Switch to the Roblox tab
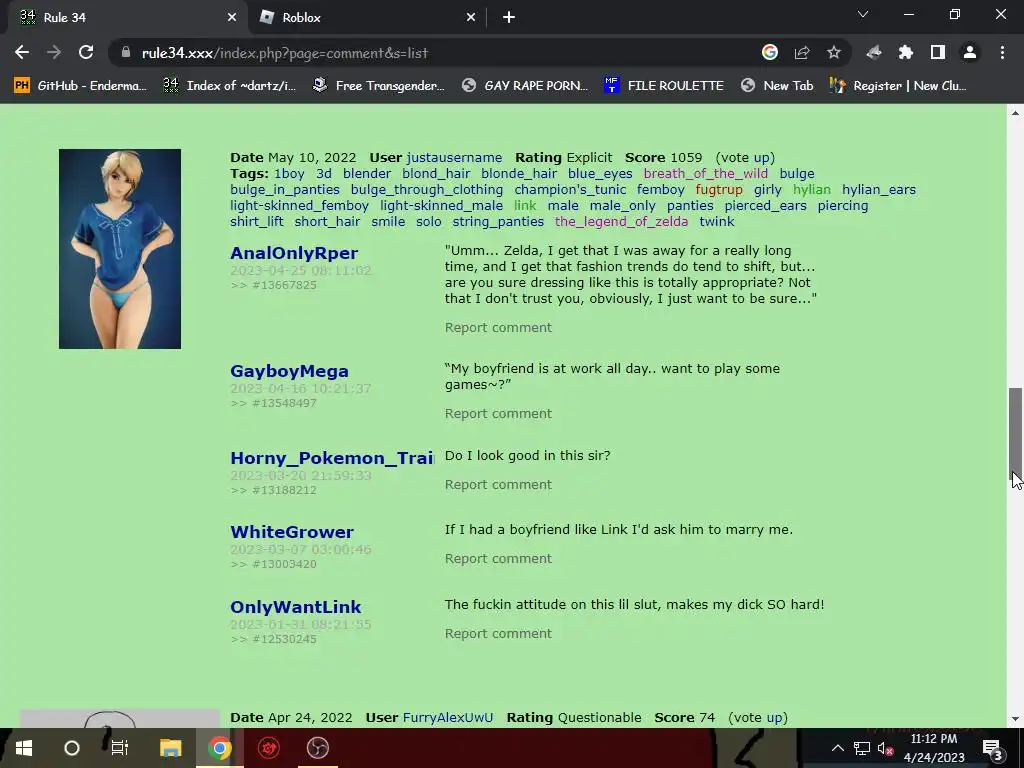1024x768 pixels. (x=367, y=18)
